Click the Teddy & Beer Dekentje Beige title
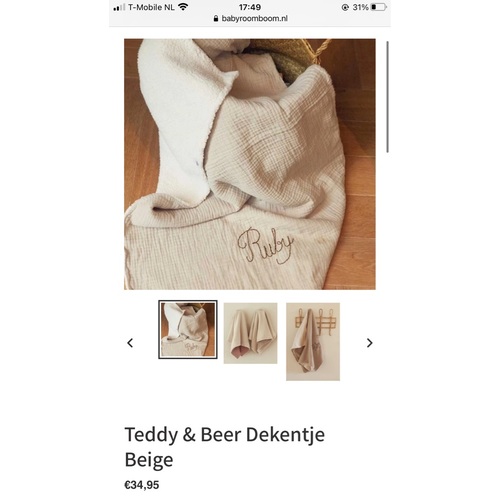 [x=225, y=447]
